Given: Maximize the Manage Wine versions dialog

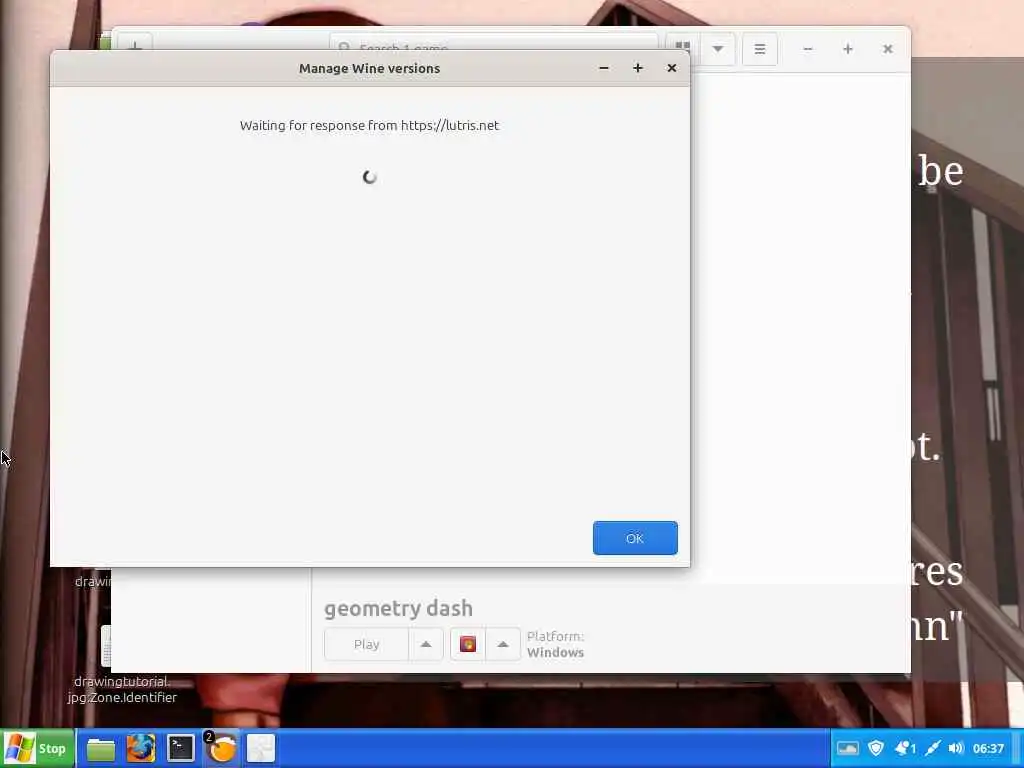Looking at the screenshot, I should click(x=637, y=68).
